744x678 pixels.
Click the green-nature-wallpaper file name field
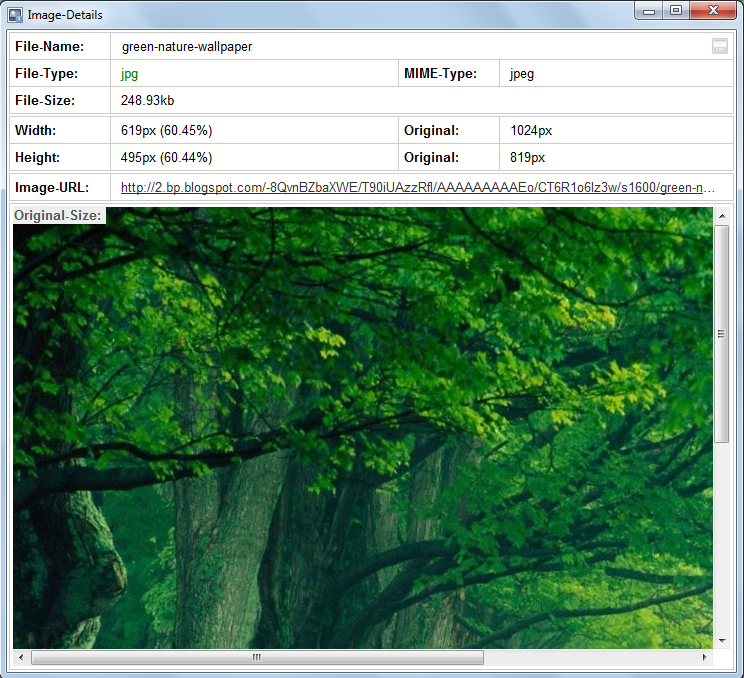tap(187, 46)
